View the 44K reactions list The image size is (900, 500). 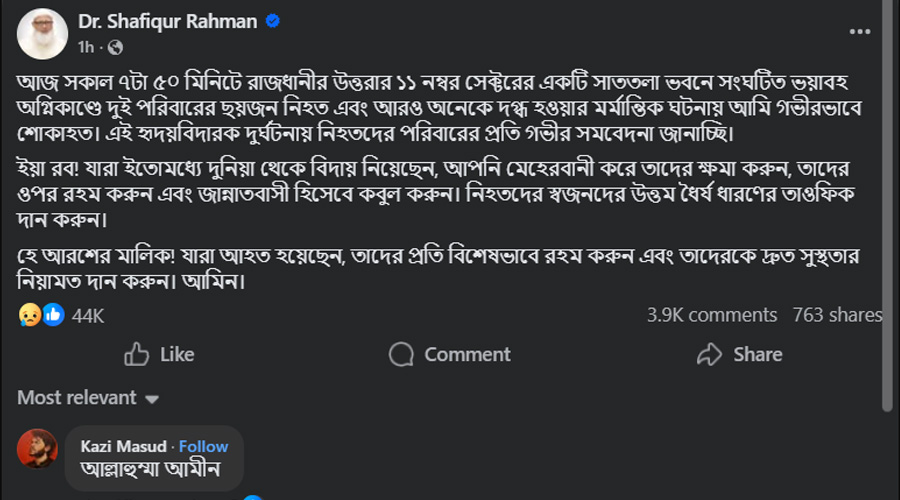[88, 316]
